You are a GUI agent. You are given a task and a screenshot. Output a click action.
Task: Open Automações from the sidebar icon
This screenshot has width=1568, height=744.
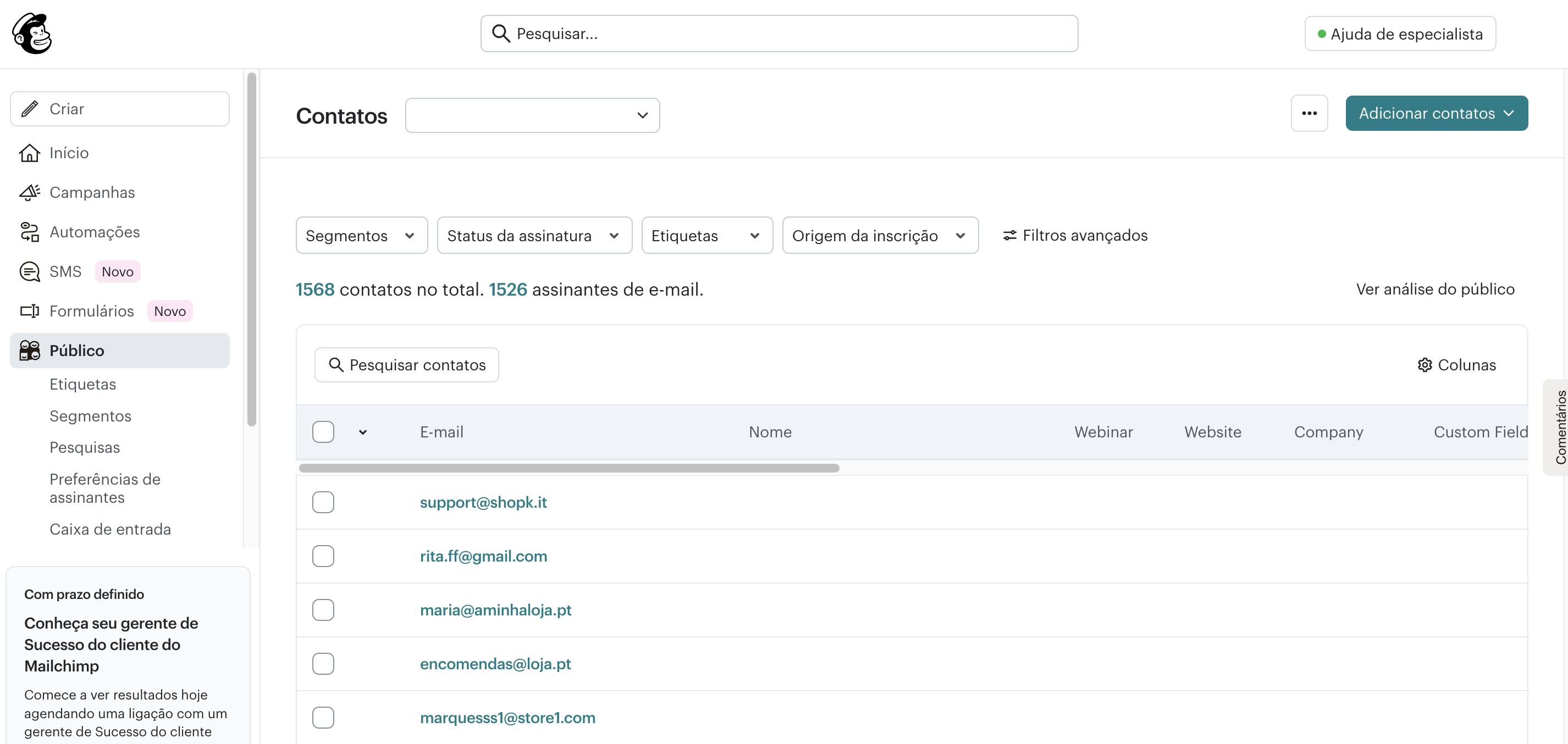[x=29, y=232]
